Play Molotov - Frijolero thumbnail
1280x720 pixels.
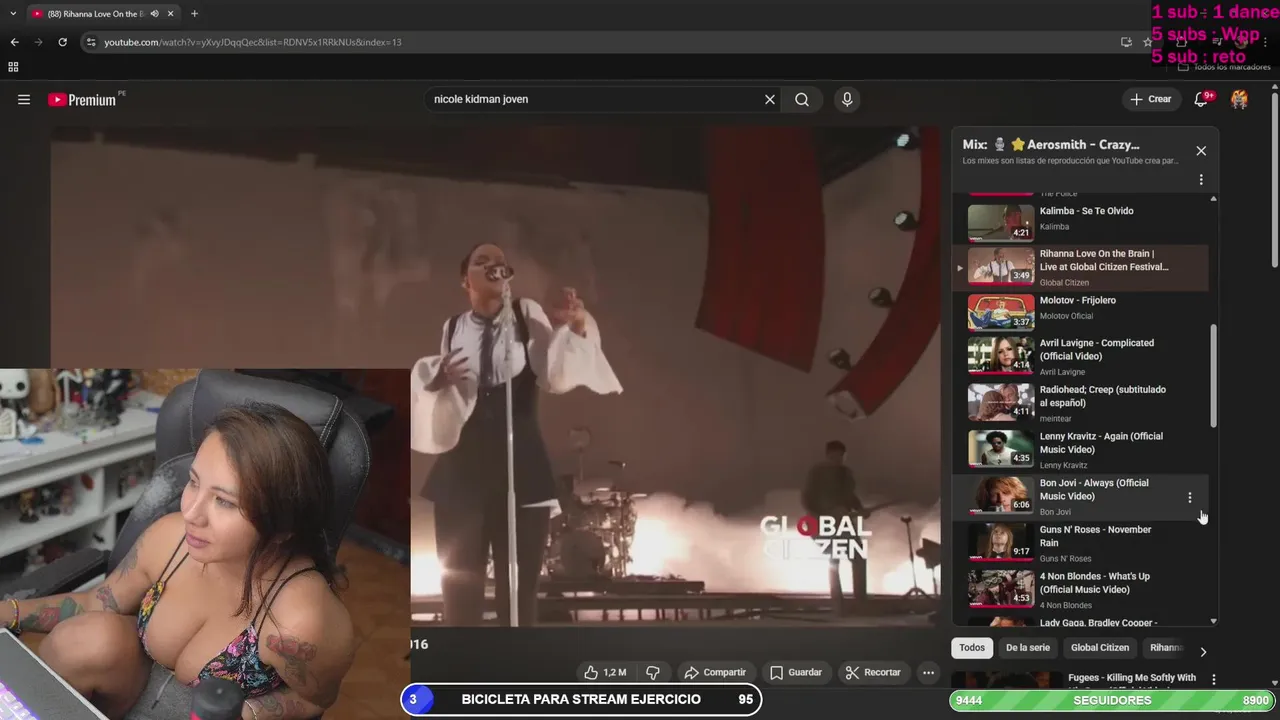tap(1001, 312)
